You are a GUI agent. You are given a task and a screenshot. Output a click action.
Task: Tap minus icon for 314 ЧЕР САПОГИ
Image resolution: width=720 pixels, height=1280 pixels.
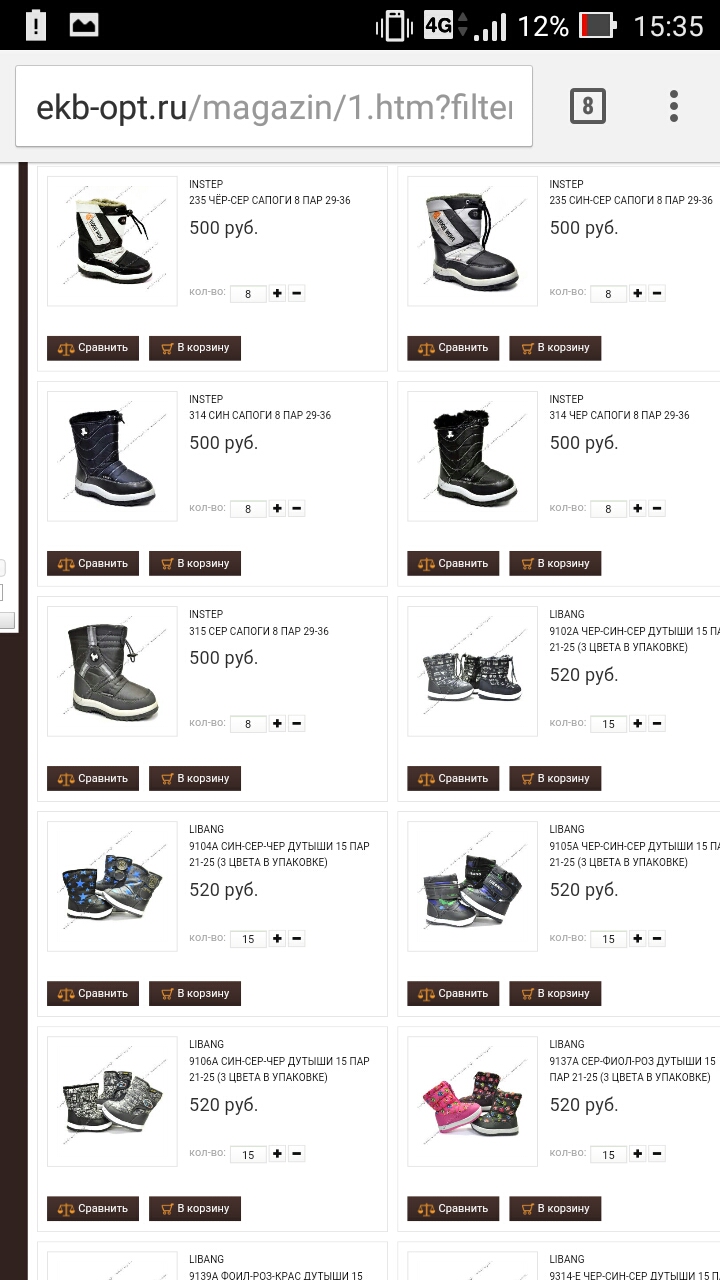coord(657,508)
